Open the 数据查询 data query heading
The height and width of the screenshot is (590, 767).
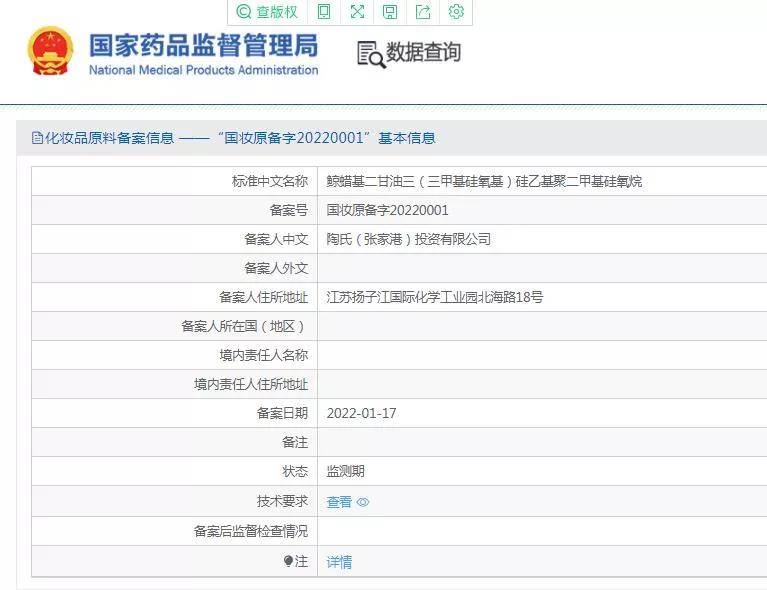click(424, 53)
